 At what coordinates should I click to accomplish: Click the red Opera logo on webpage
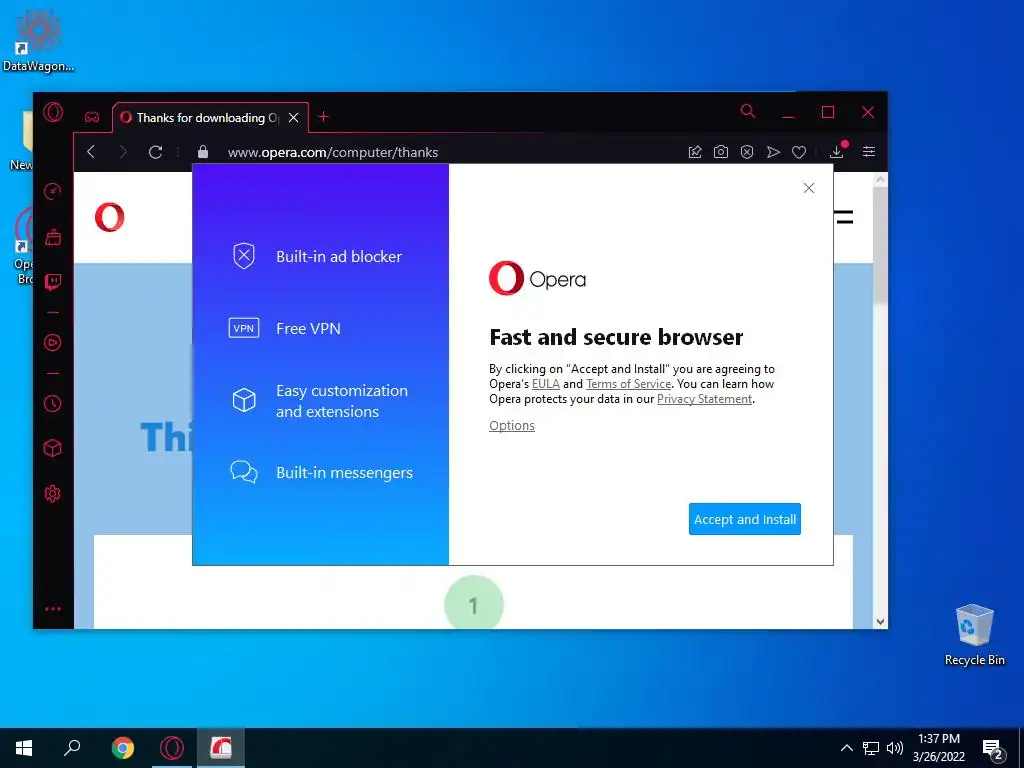coord(109,217)
